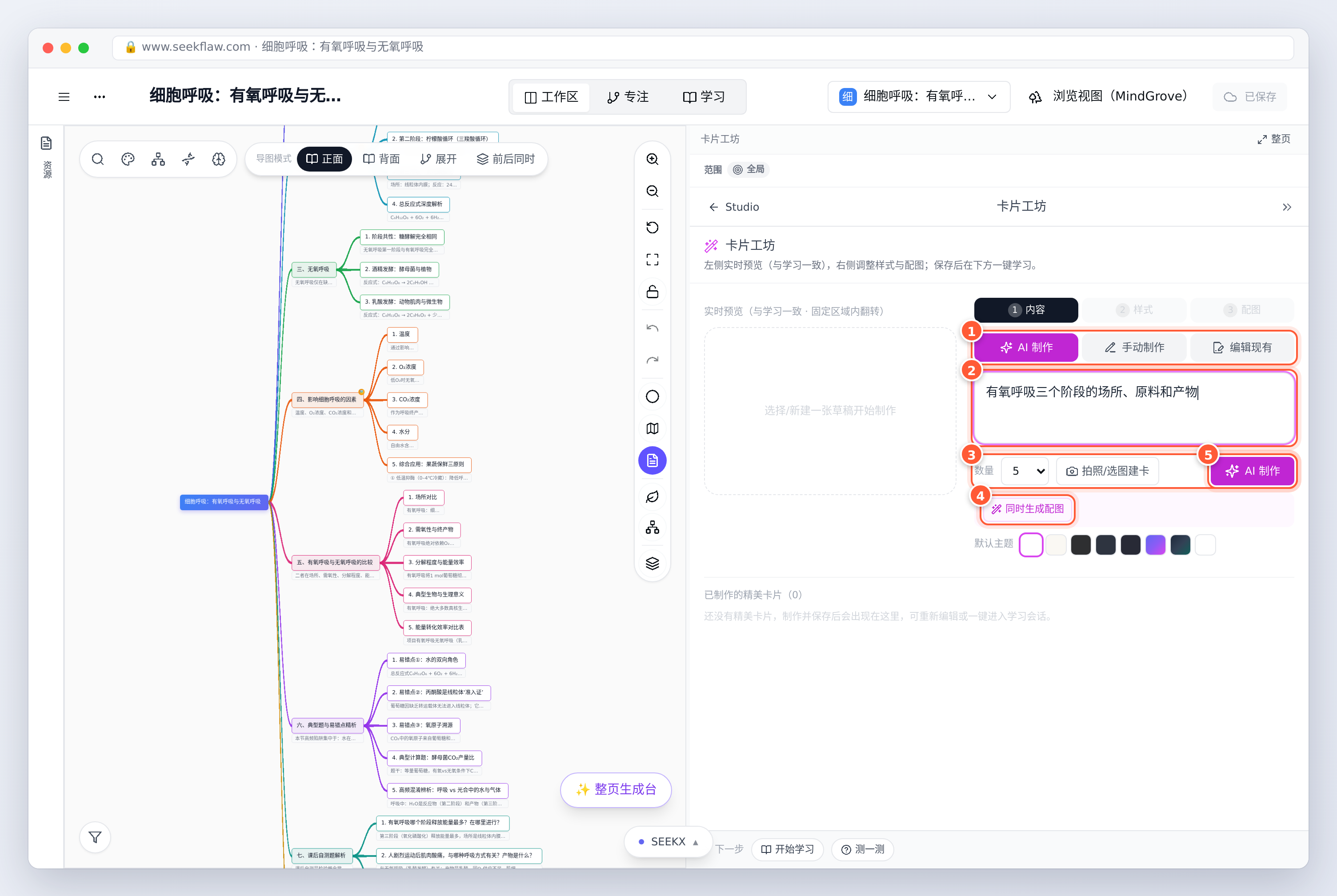1337x896 pixels.
Task: Click the 整页生成台 button
Action: point(616,790)
